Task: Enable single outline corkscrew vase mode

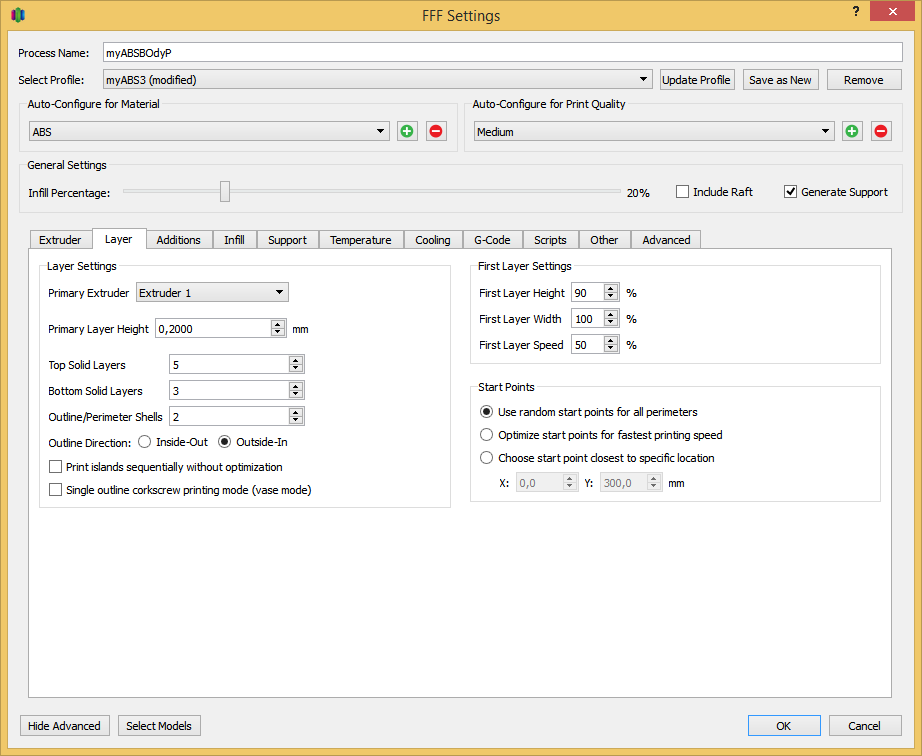Action: [55, 490]
